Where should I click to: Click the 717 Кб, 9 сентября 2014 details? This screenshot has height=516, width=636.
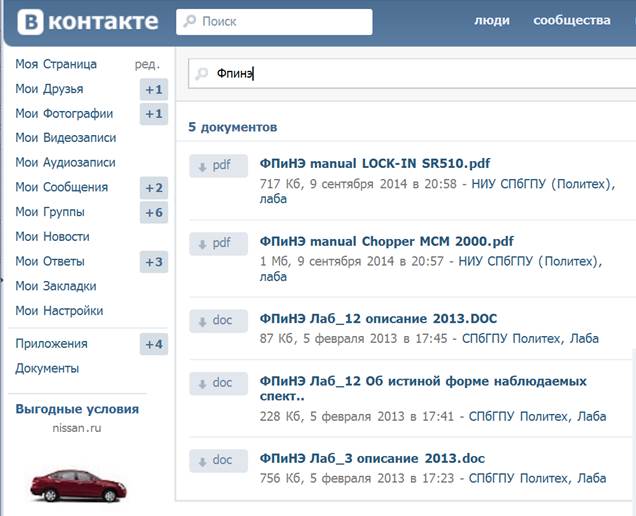coord(358,184)
